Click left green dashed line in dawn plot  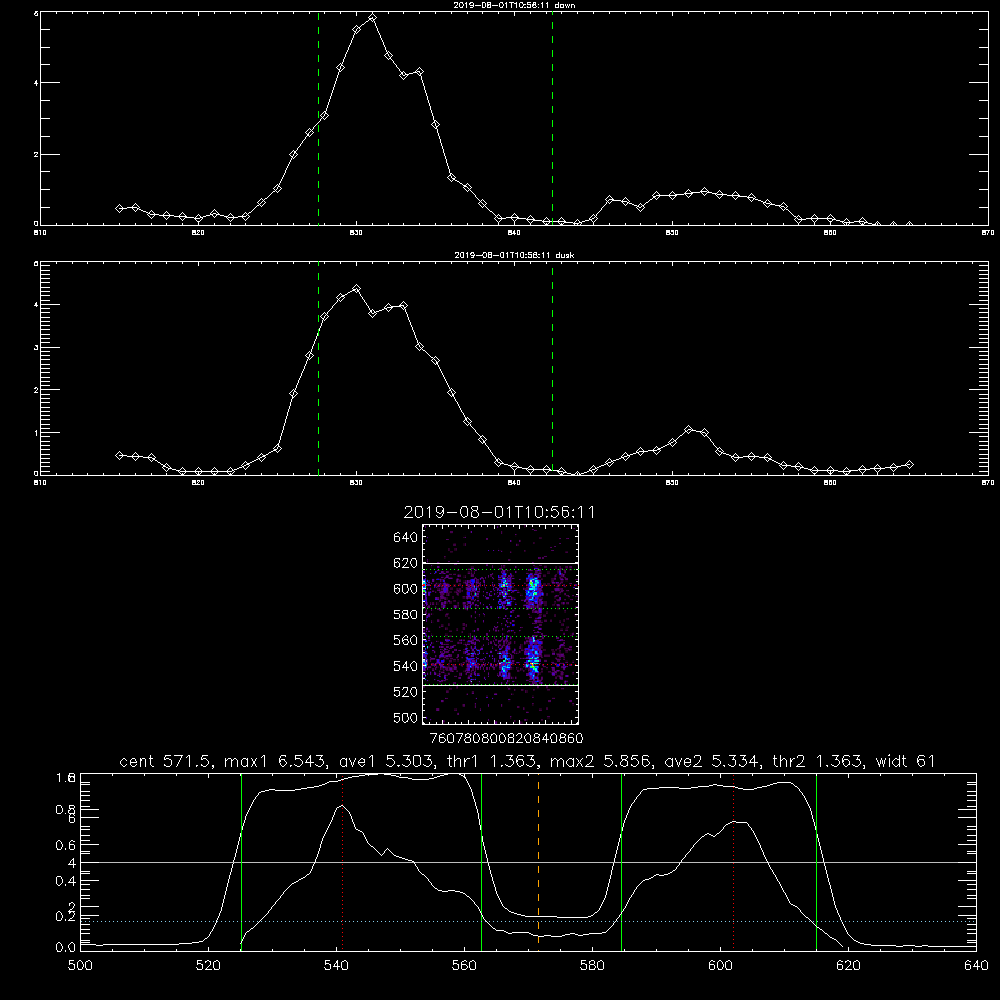318,118
